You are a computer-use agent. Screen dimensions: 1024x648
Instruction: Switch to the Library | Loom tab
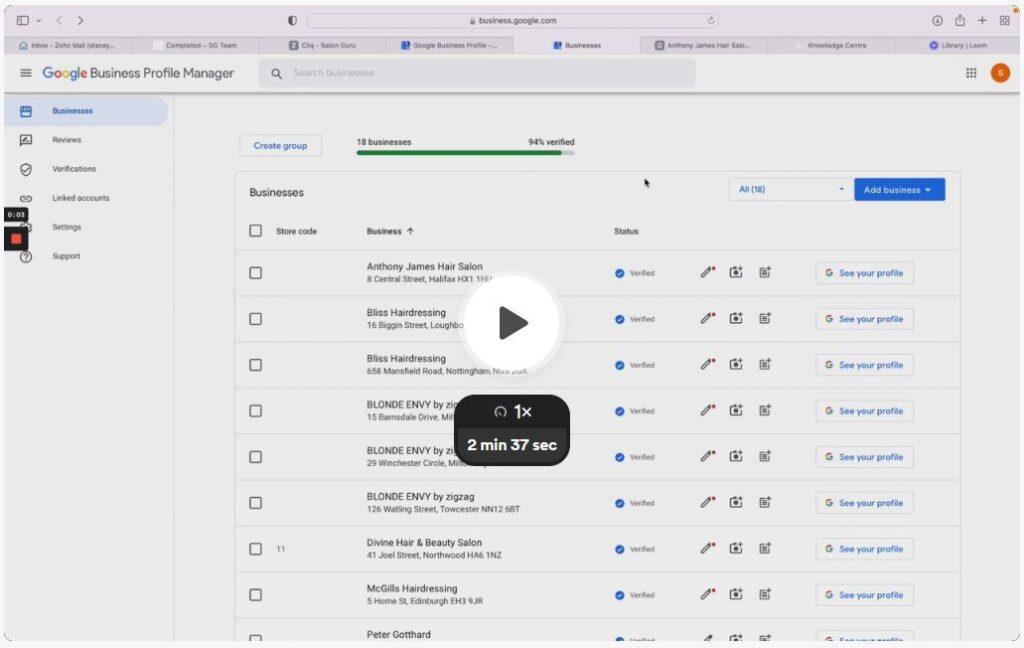point(957,45)
